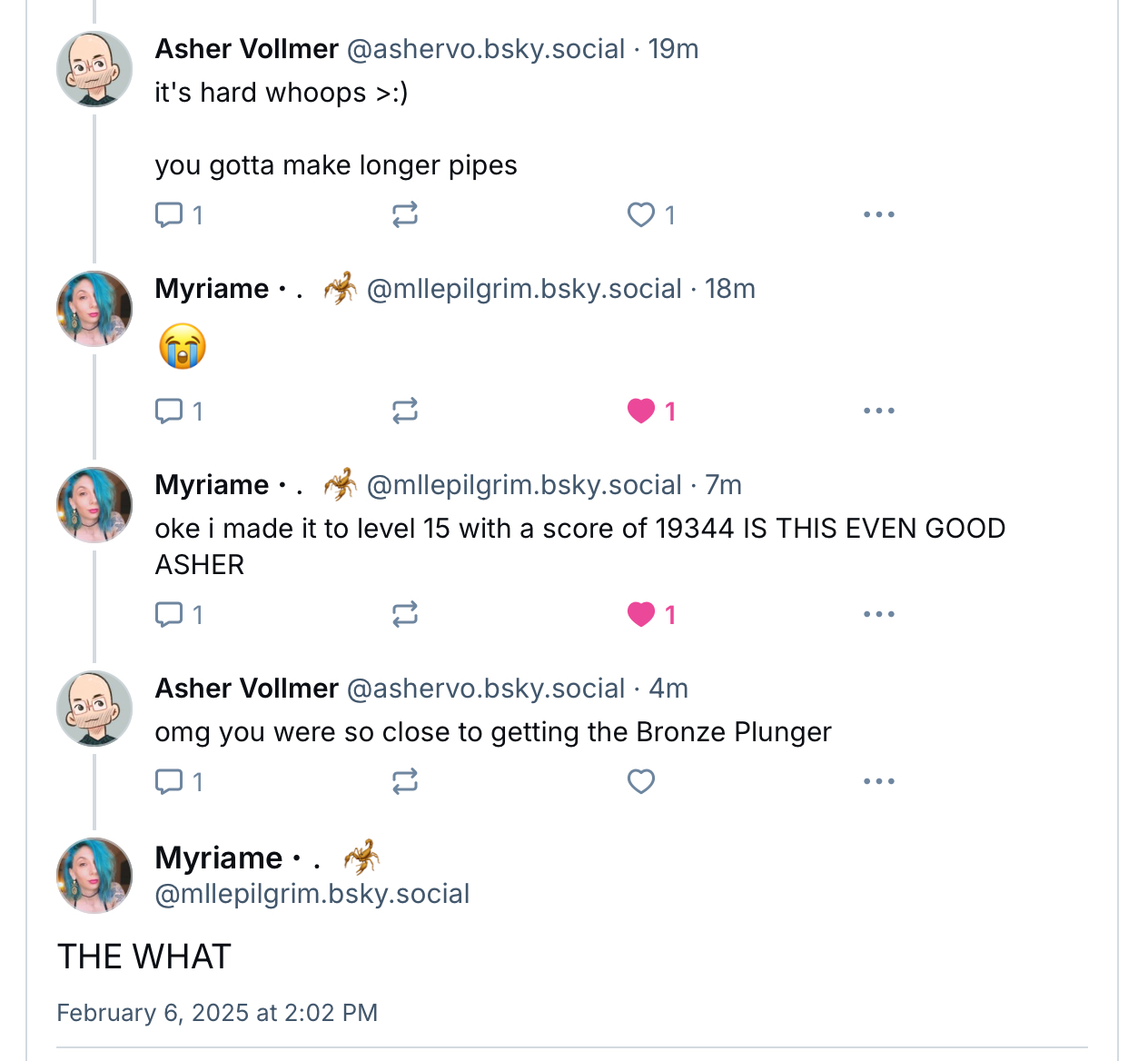Repost Myriame's crying emoji post
1148x1061 pixels.
405,412
